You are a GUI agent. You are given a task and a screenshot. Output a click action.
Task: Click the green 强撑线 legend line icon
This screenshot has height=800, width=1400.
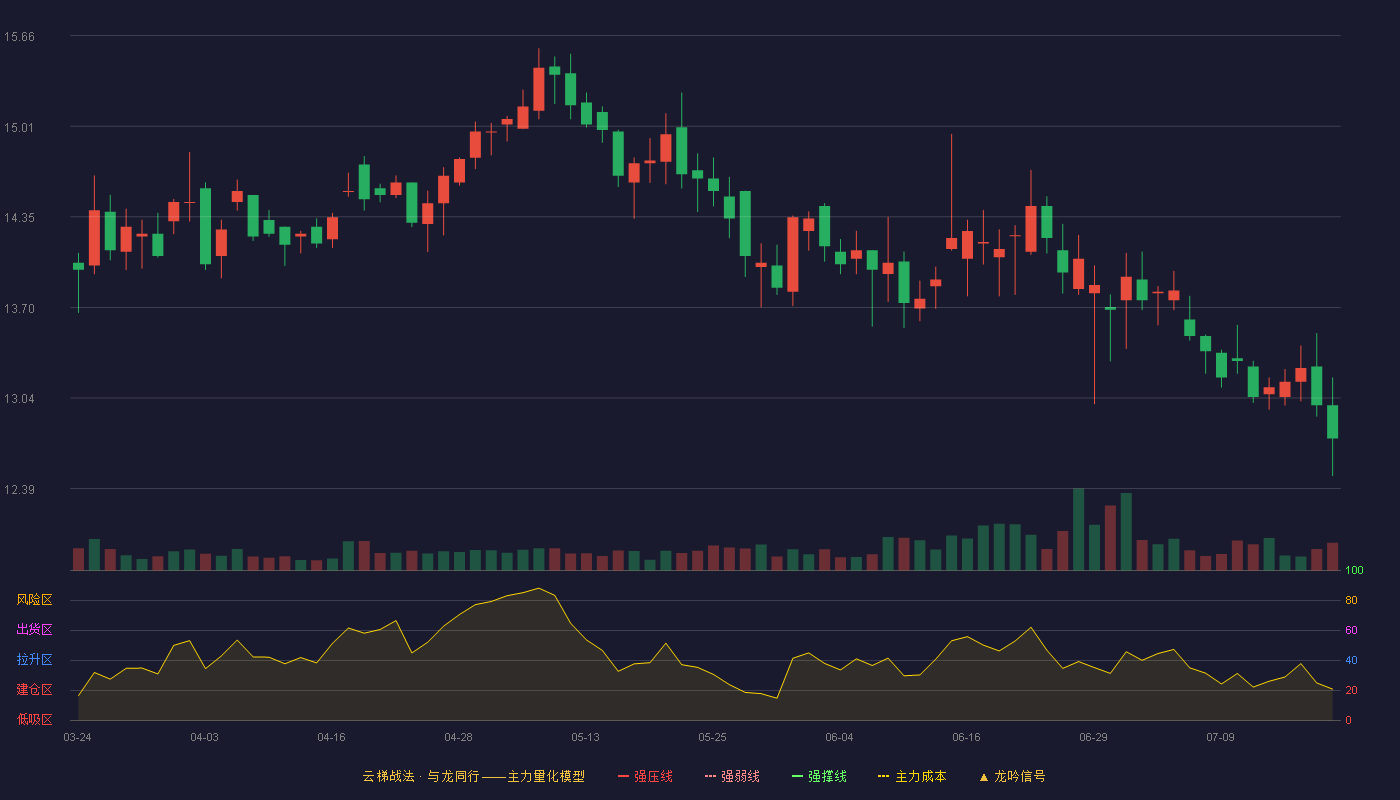pyautogui.click(x=798, y=776)
